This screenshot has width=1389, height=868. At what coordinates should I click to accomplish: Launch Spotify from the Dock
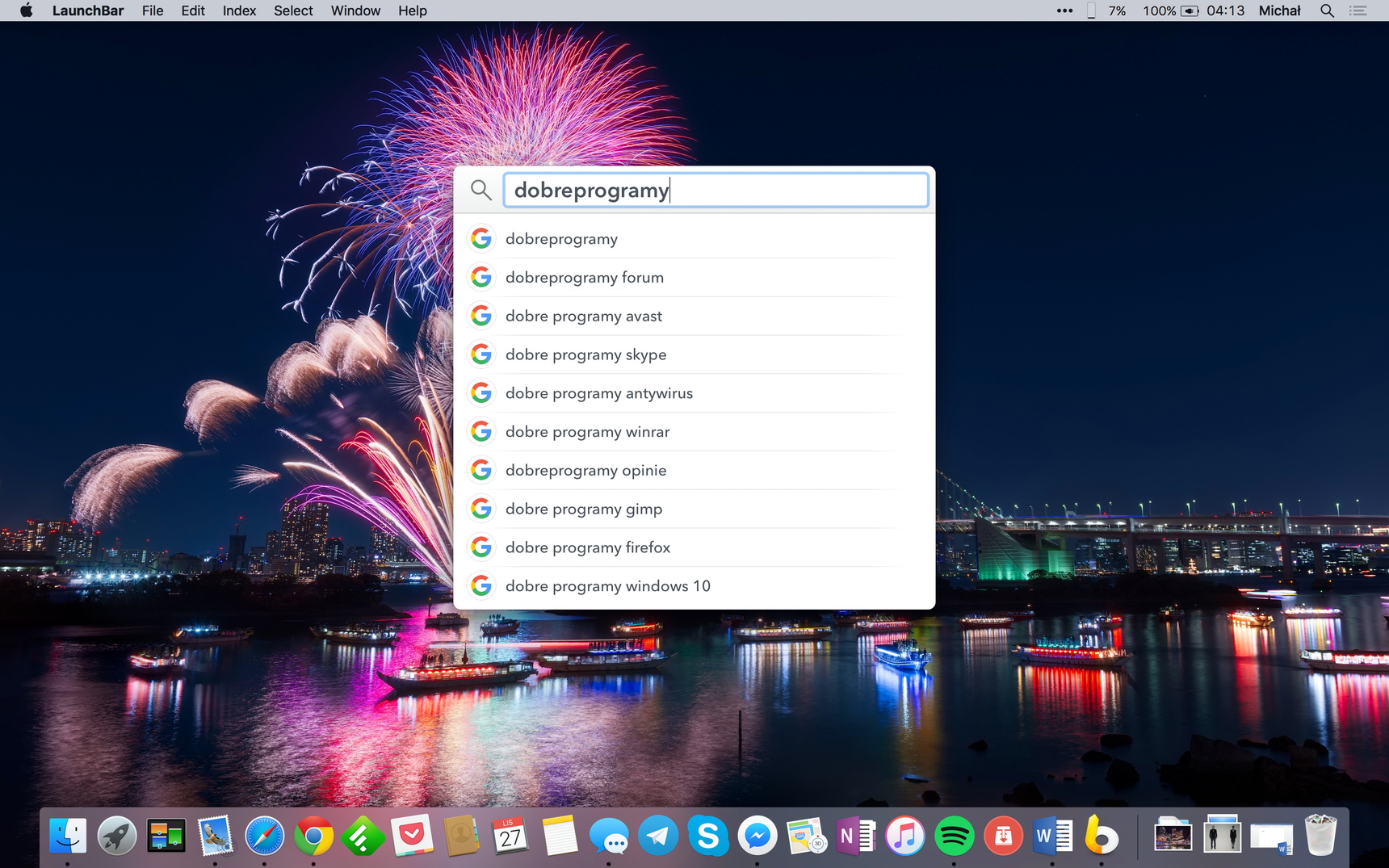[x=954, y=836]
